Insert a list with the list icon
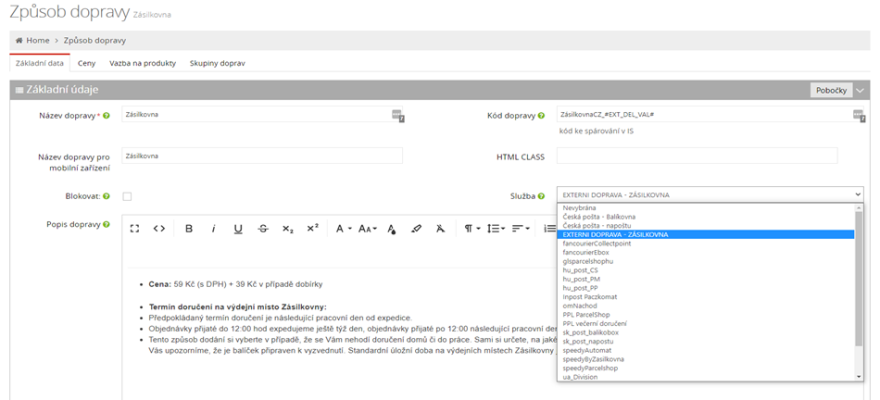The image size is (880, 400). click(x=550, y=228)
